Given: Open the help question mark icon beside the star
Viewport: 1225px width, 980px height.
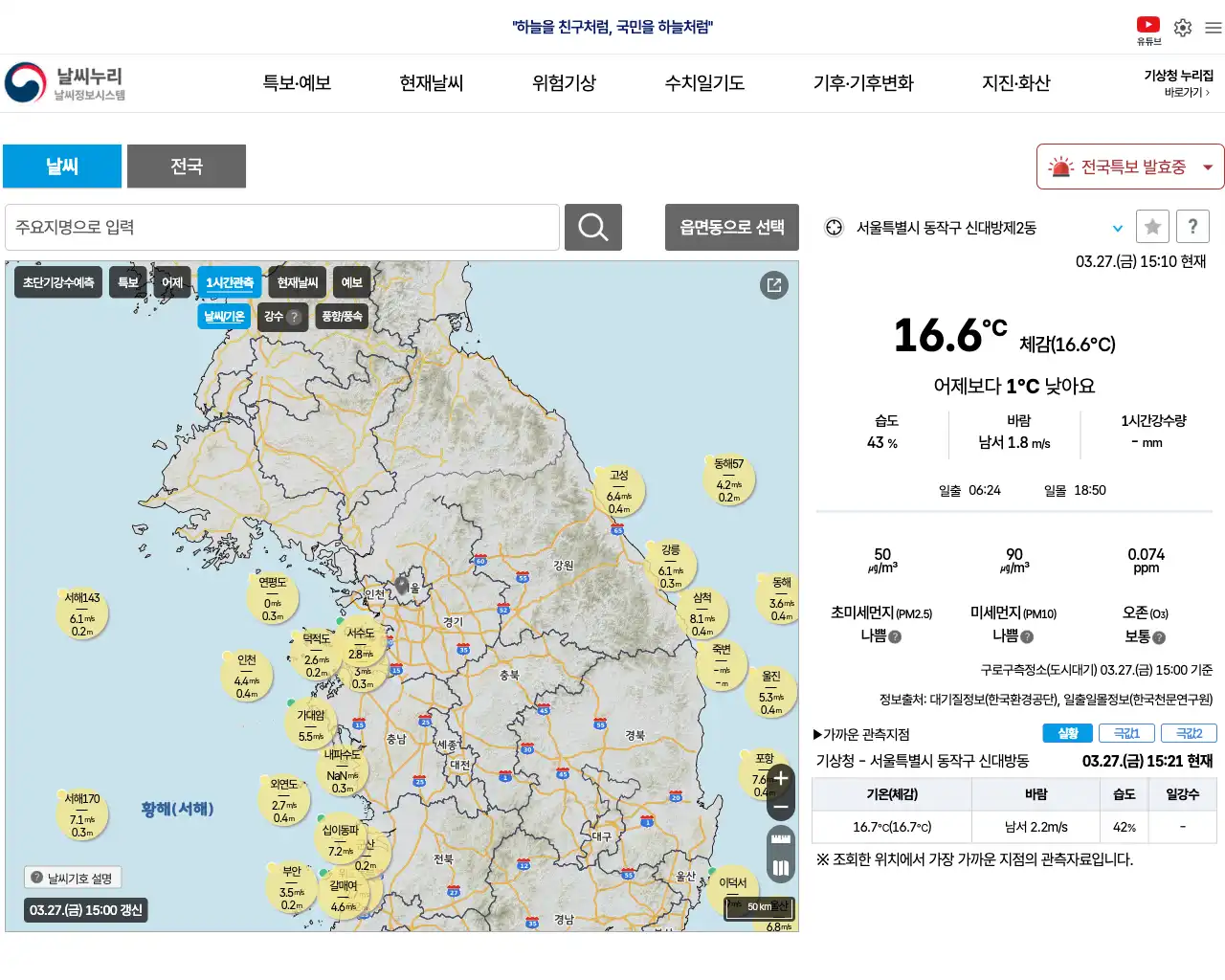Looking at the screenshot, I should [x=1192, y=227].
